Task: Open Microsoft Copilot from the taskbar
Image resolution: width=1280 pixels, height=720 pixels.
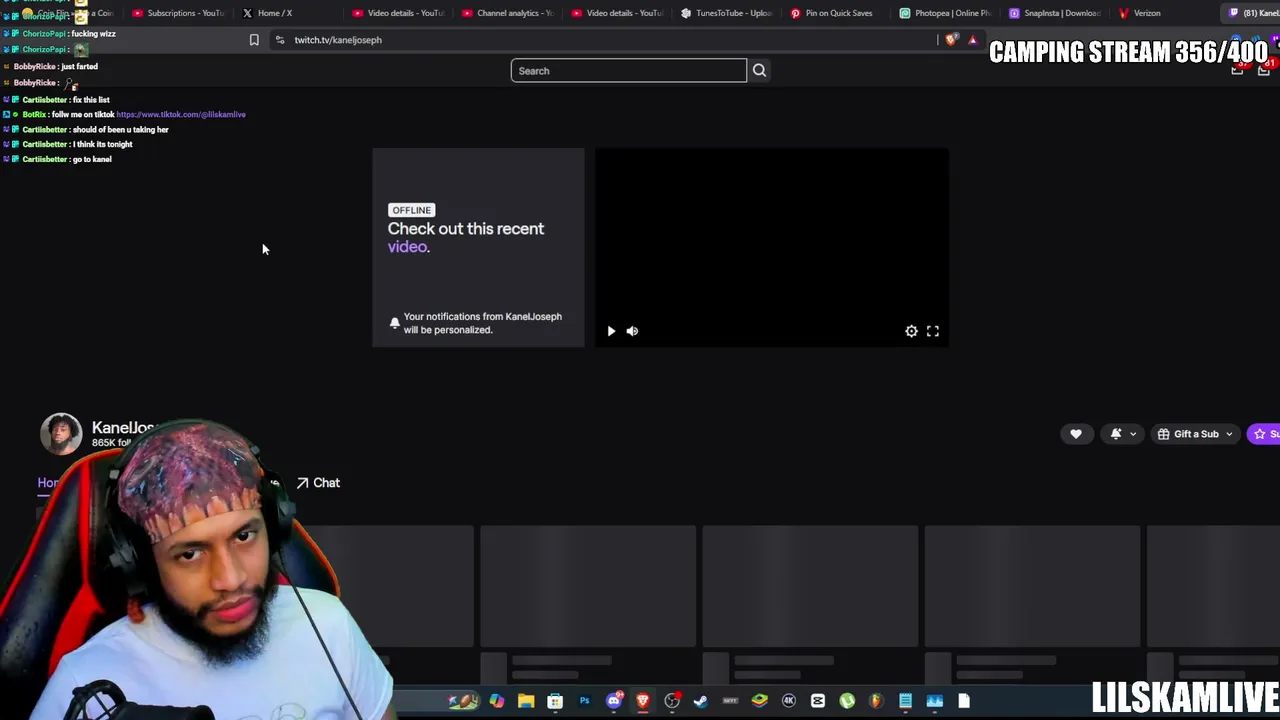Action: (x=497, y=701)
